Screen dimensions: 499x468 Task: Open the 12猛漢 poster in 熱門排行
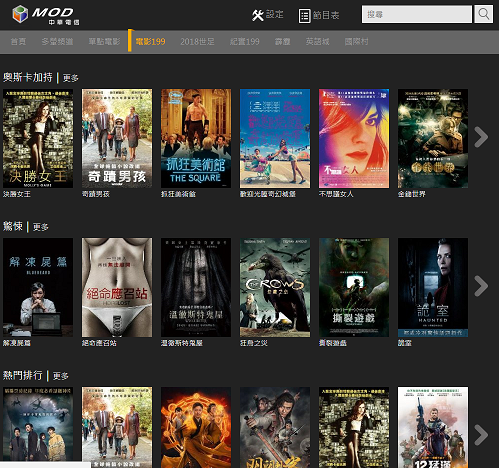[x=433, y=427]
